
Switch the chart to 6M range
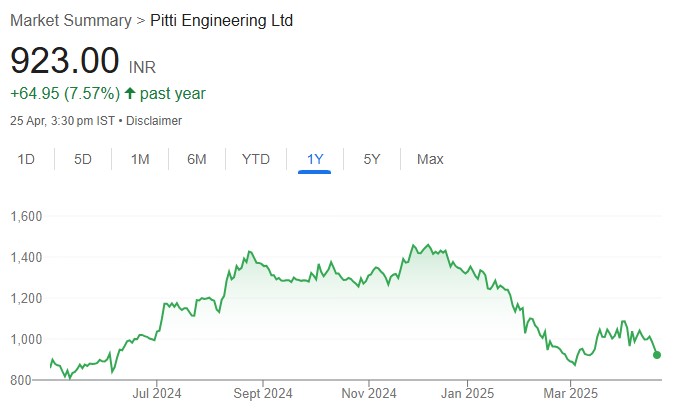pos(197,159)
